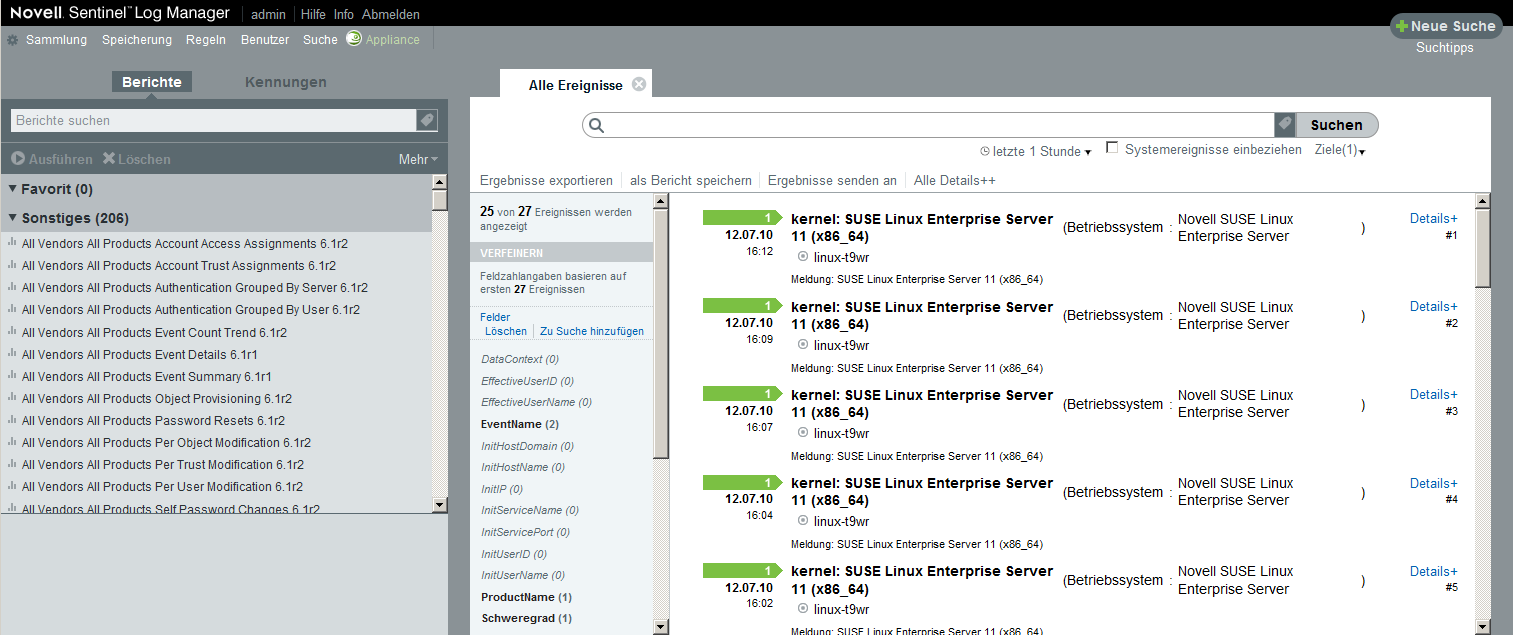The image size is (1513, 635).
Task: Select the Berichte tab
Action: 152,82
